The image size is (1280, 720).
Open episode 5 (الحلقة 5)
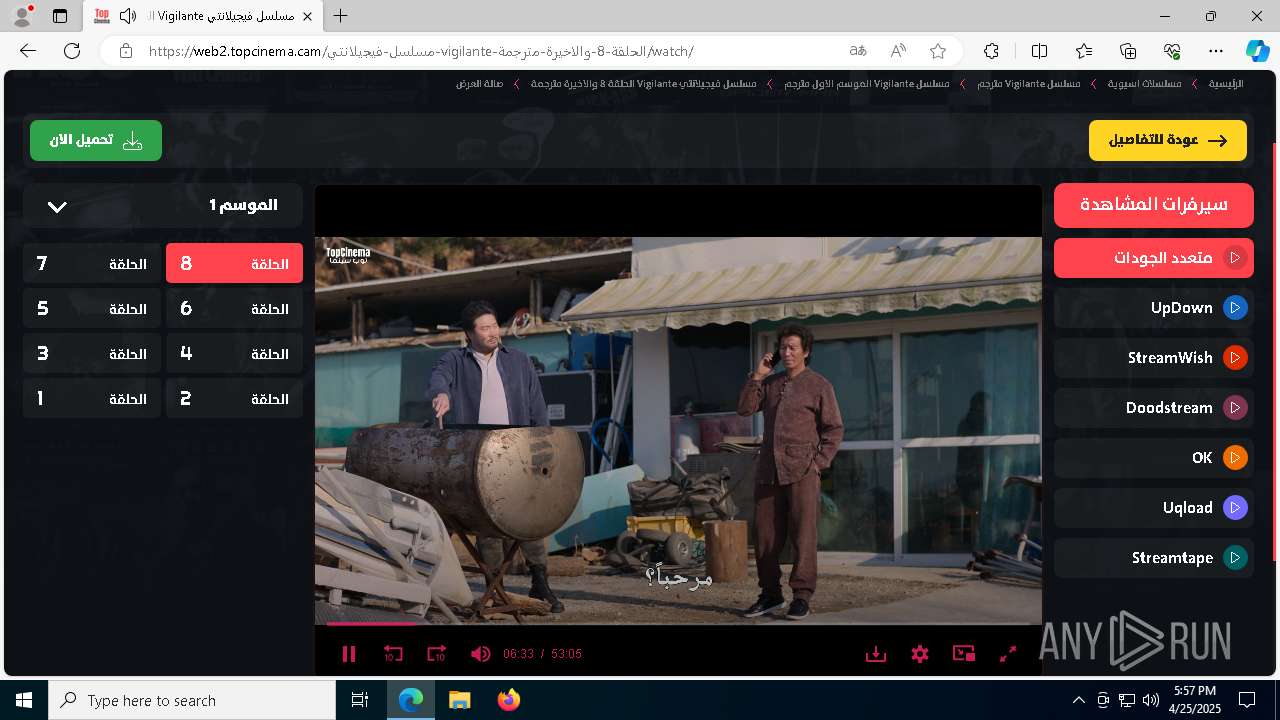[92, 309]
